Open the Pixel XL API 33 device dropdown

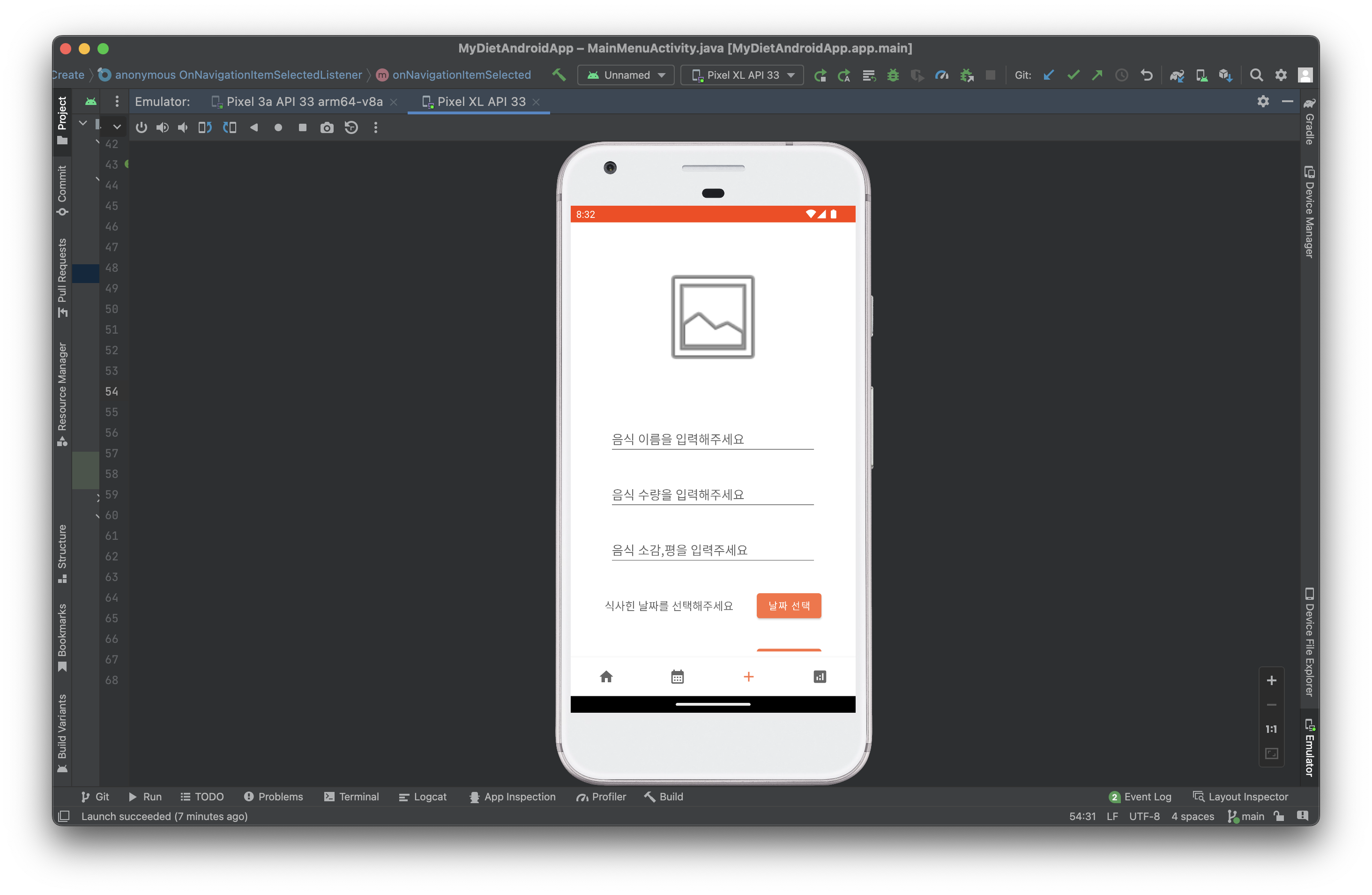[742, 75]
